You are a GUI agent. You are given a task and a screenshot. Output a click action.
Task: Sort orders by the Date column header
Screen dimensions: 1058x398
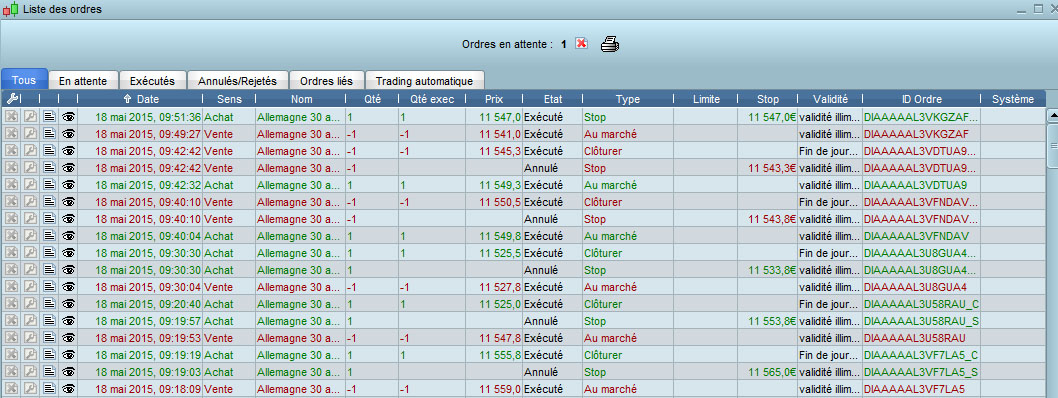[141, 99]
